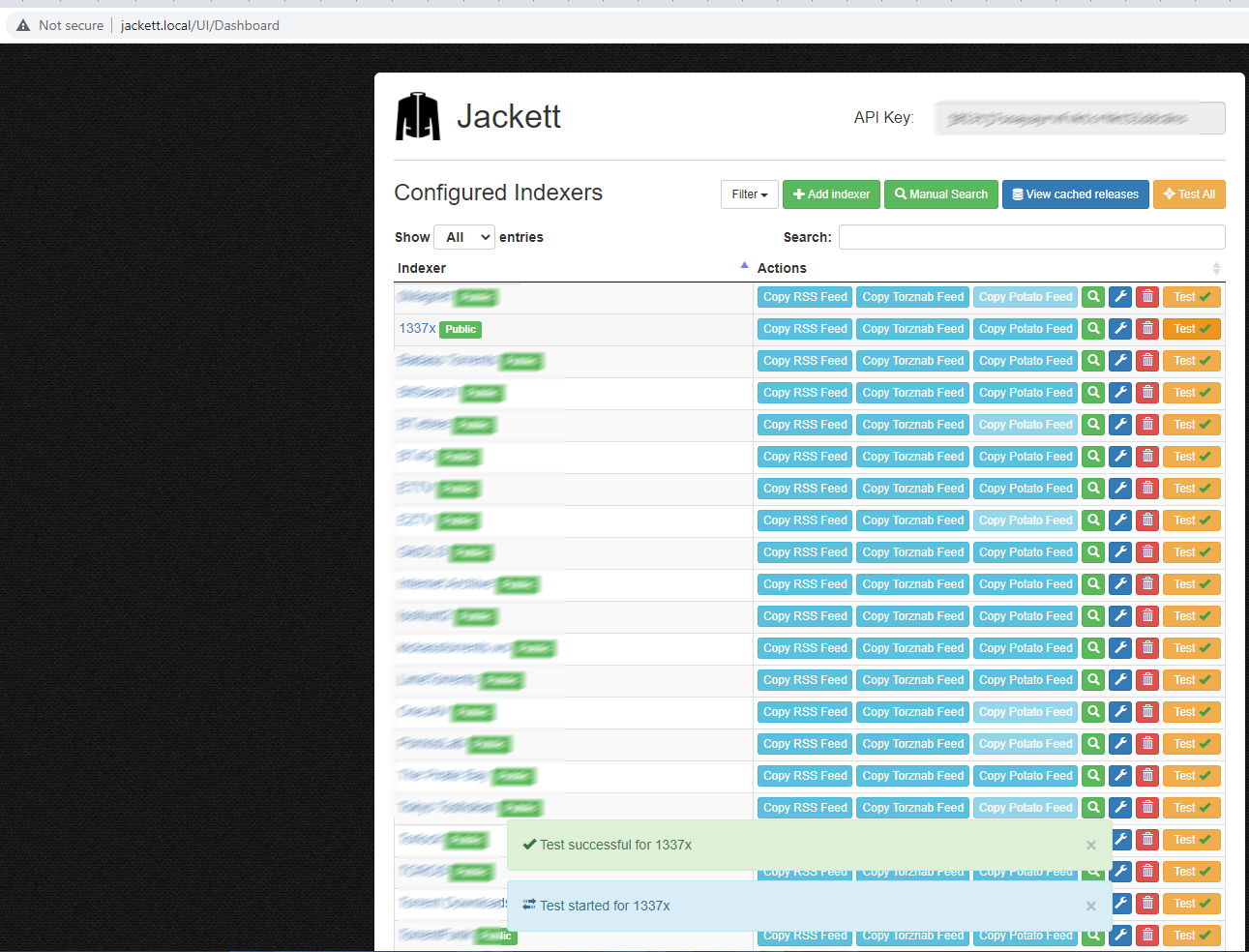Copy Torznab Feed for 1337x
Screen dimensions: 1249x952
(x=913, y=329)
